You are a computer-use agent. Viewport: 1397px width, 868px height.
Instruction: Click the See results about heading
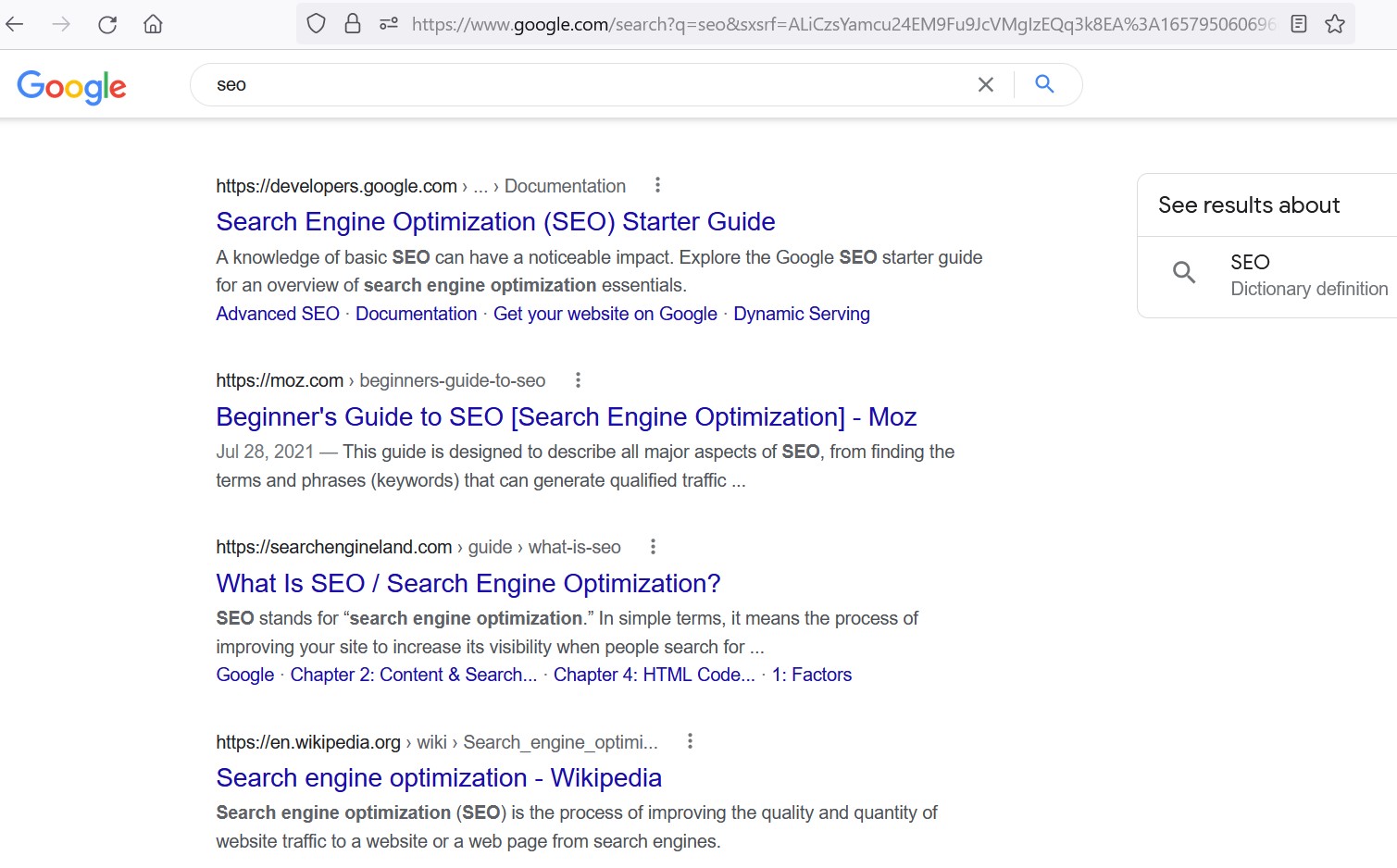1249,205
